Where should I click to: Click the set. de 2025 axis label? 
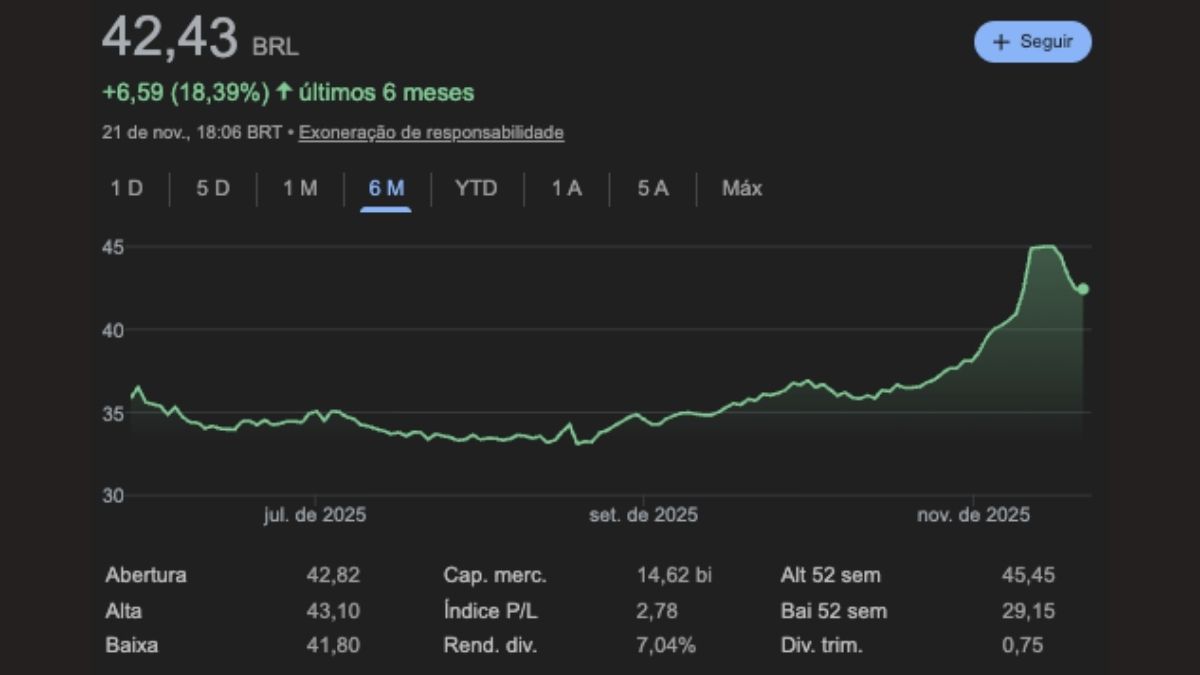[643, 515]
